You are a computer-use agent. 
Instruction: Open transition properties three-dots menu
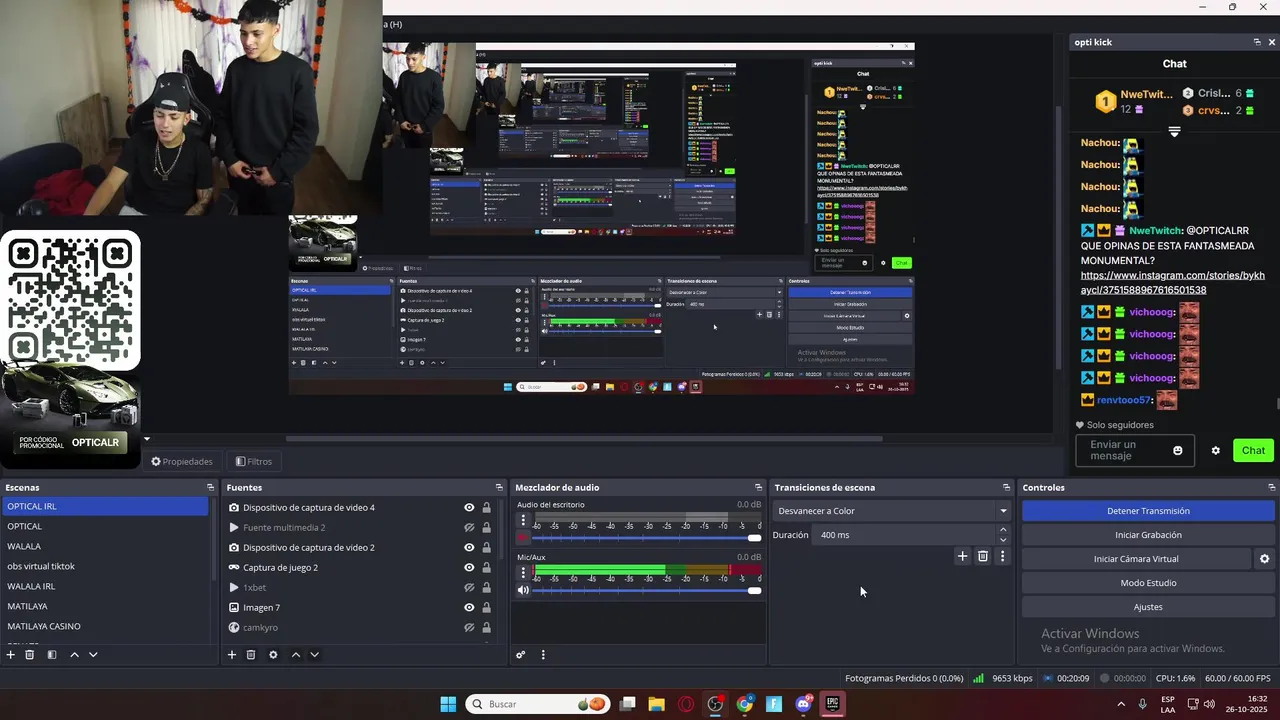click(1003, 556)
